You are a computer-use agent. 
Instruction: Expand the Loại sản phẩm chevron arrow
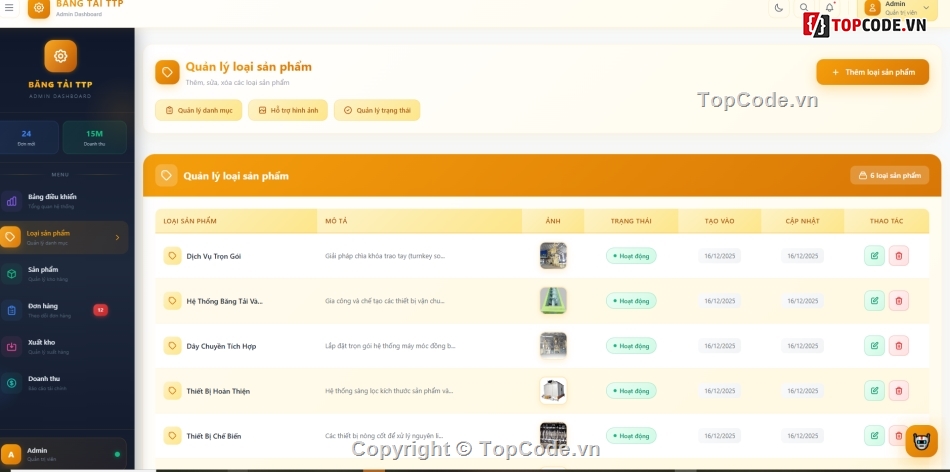[117, 237]
